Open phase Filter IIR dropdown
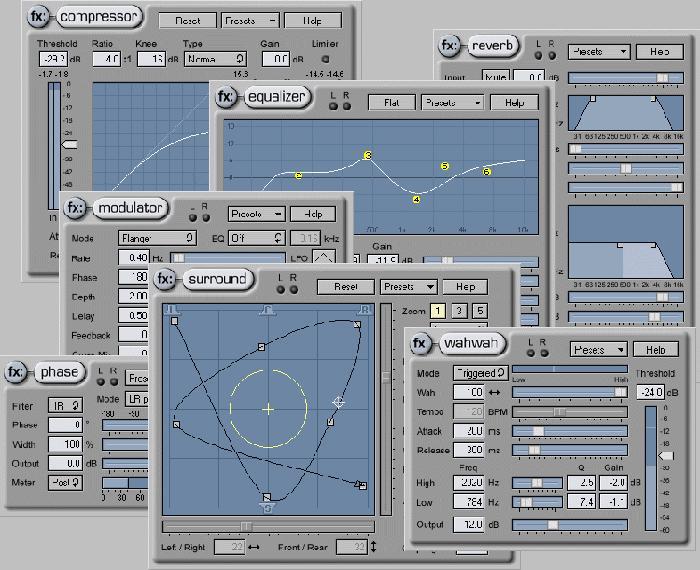 click(65, 405)
